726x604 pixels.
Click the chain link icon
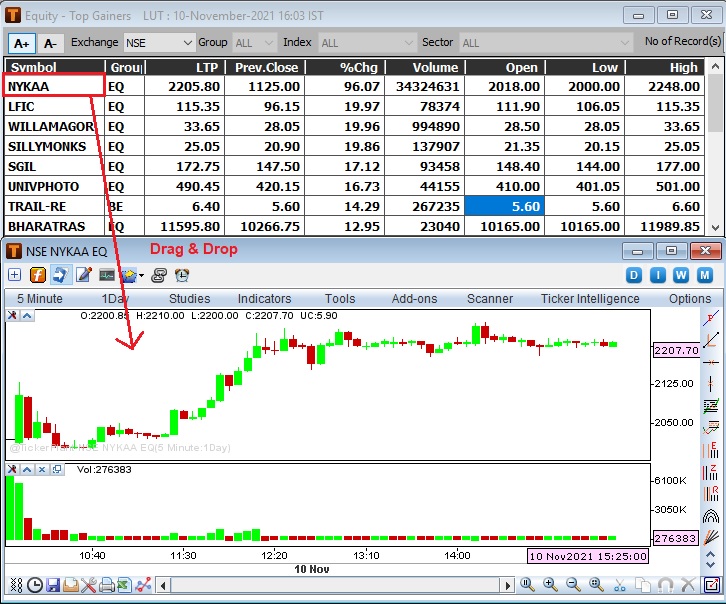click(158, 275)
